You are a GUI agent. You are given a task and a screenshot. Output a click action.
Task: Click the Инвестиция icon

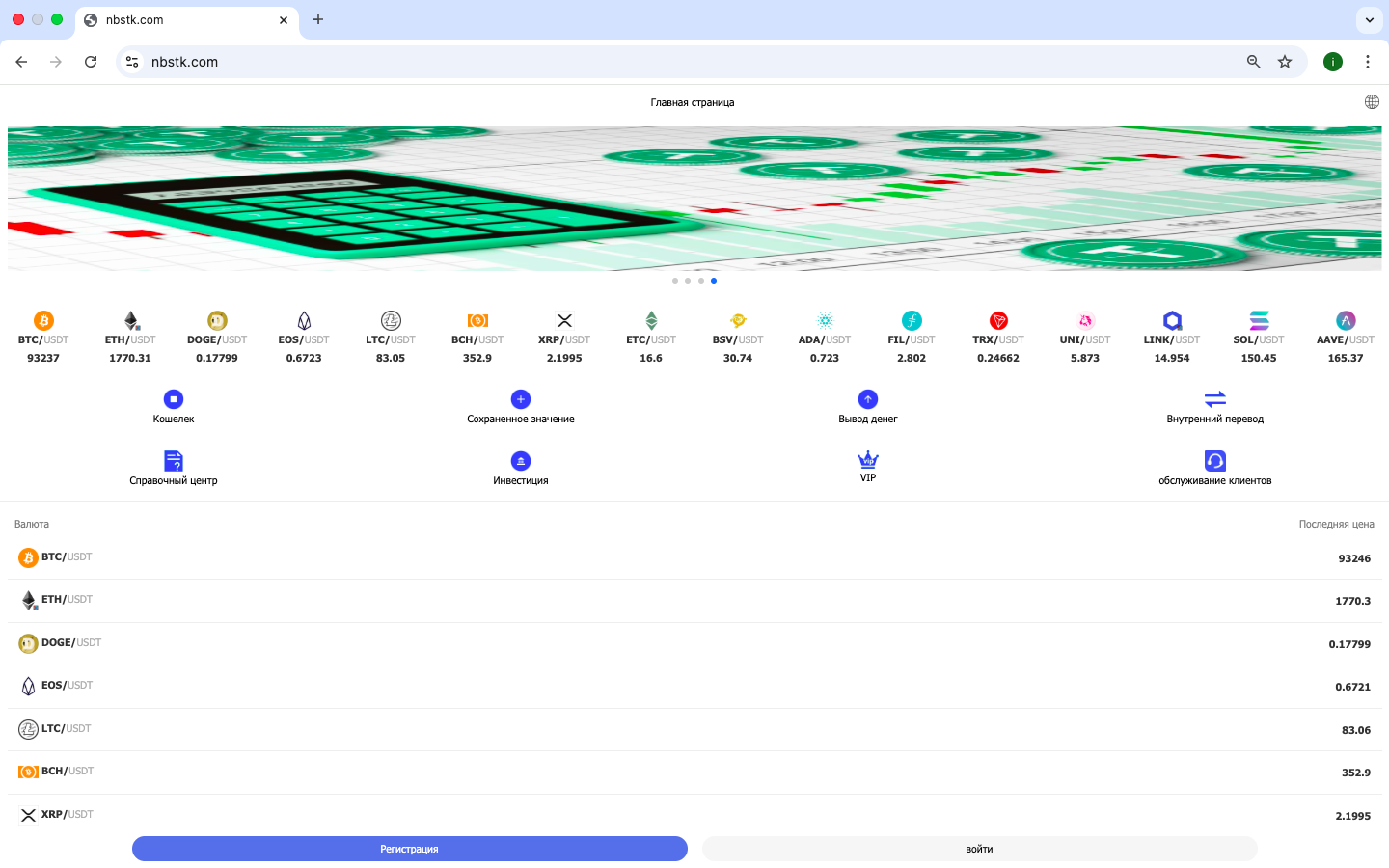point(521,461)
